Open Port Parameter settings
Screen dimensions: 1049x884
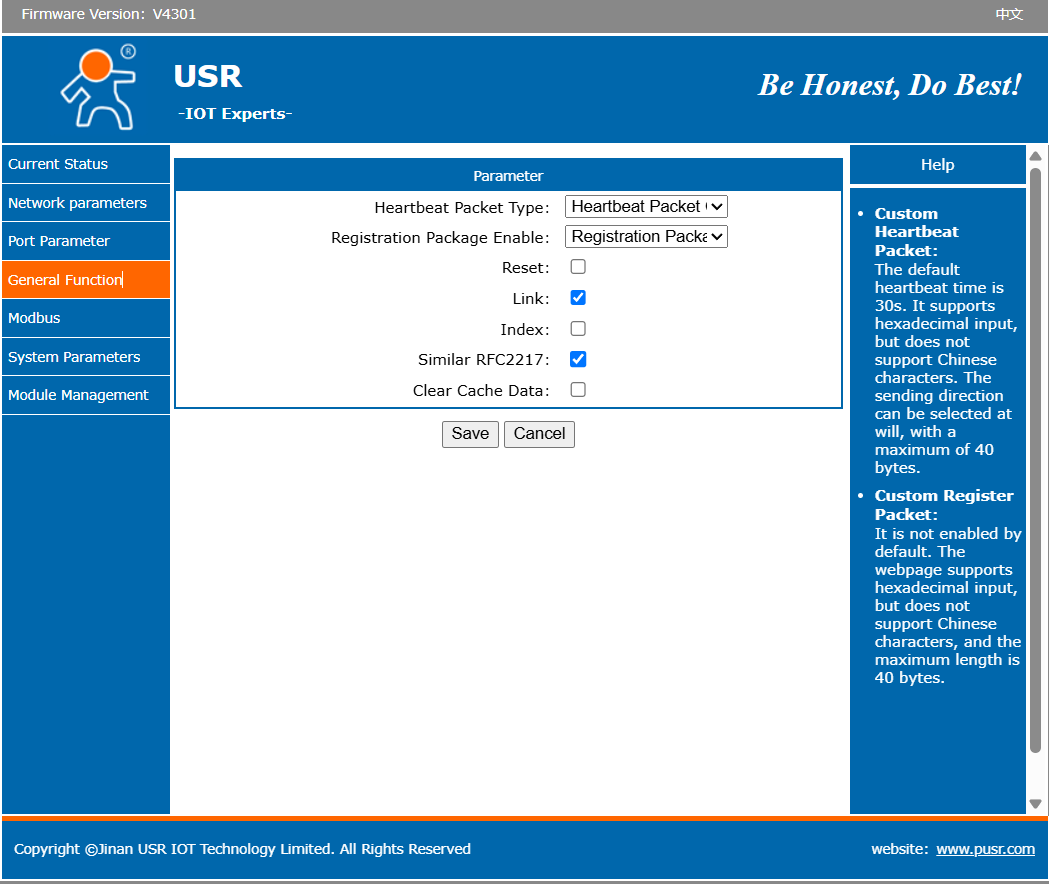tap(59, 241)
